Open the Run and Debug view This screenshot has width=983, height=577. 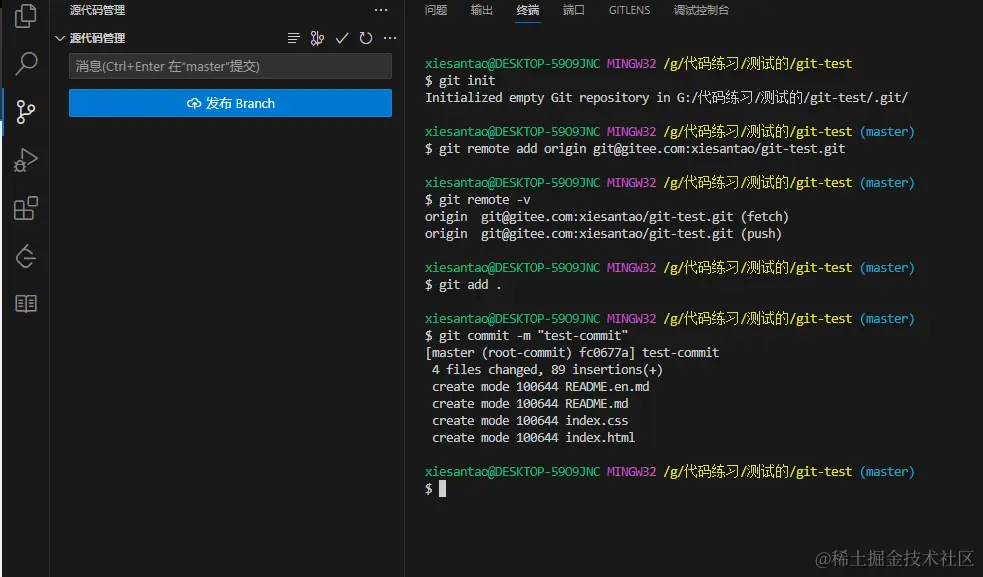point(26,160)
